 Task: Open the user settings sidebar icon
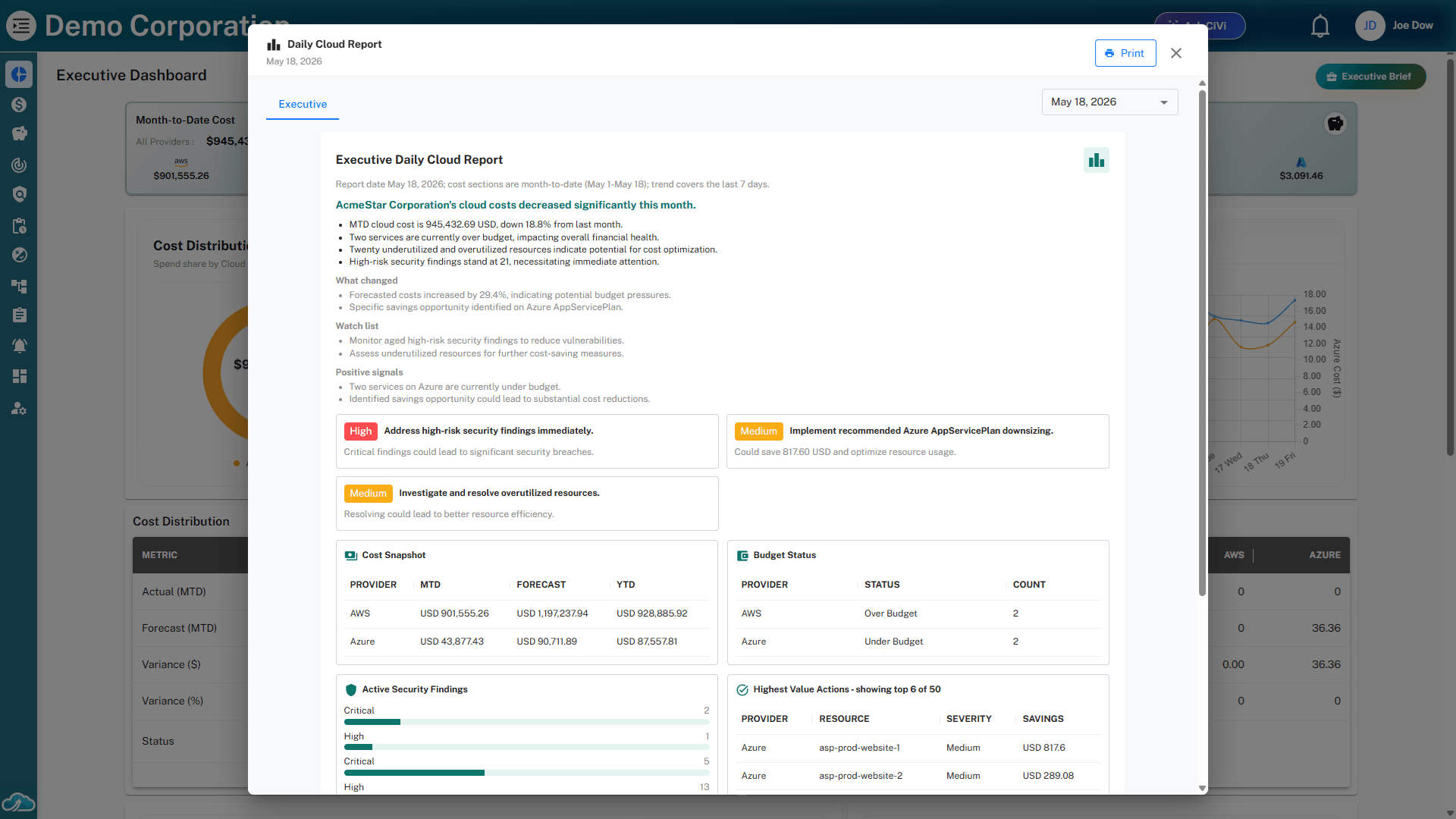click(19, 409)
